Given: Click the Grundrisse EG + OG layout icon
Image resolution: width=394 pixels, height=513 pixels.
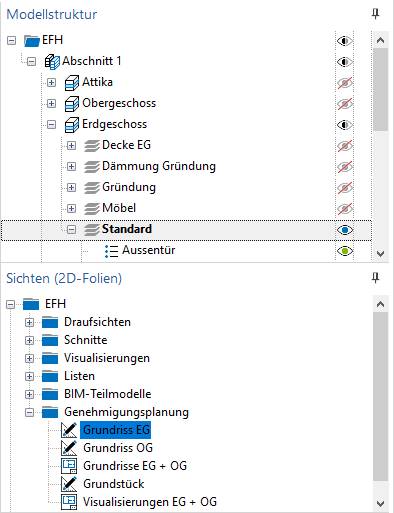Looking at the screenshot, I should pos(69,466).
